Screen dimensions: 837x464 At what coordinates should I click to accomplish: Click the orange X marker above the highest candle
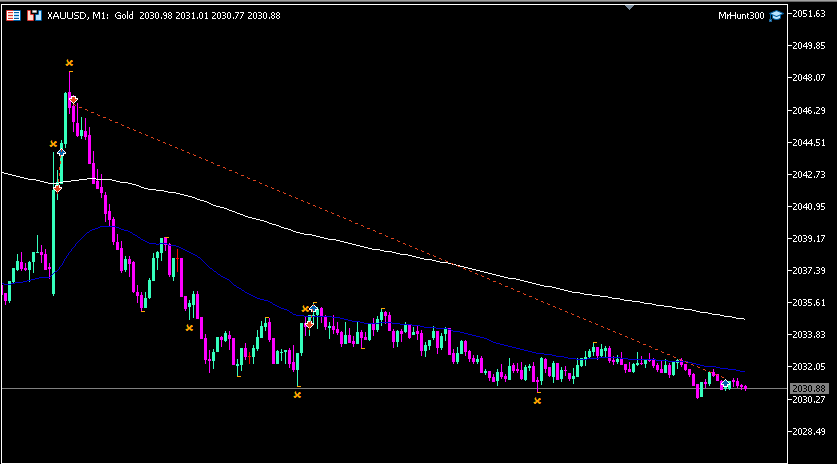pos(69,63)
